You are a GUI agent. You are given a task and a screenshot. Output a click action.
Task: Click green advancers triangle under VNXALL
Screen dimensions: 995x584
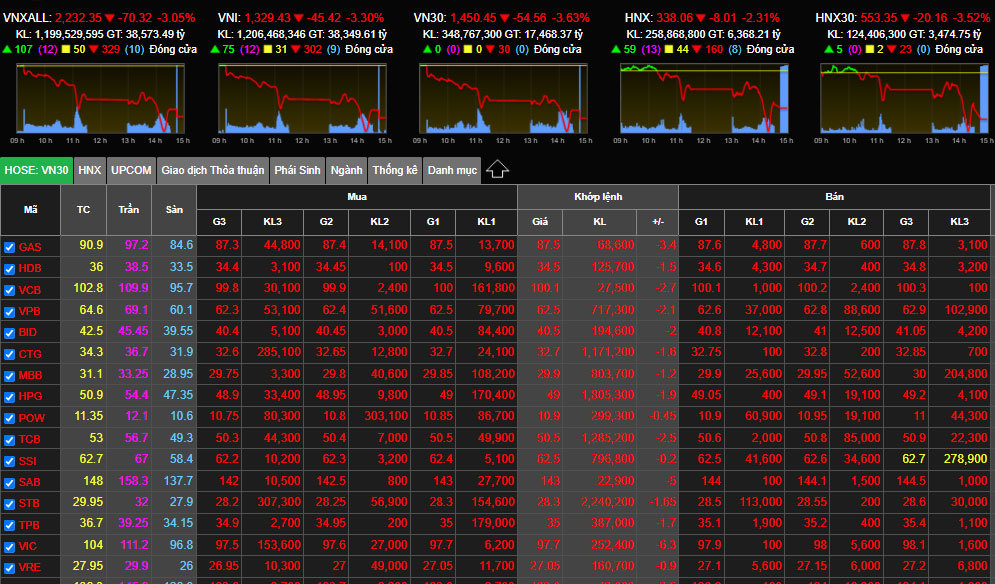click(x=8, y=49)
